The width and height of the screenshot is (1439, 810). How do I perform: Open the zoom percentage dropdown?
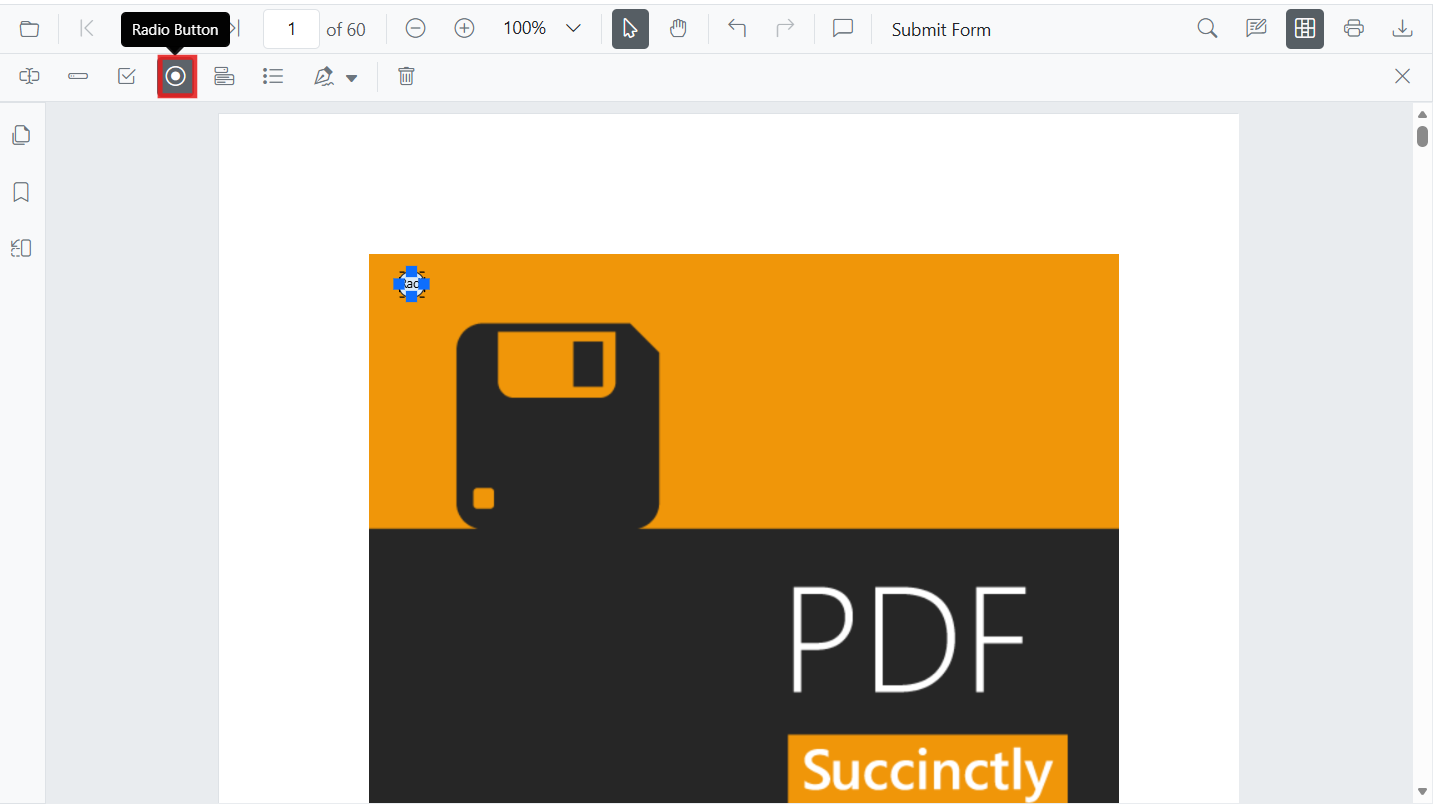tap(573, 29)
